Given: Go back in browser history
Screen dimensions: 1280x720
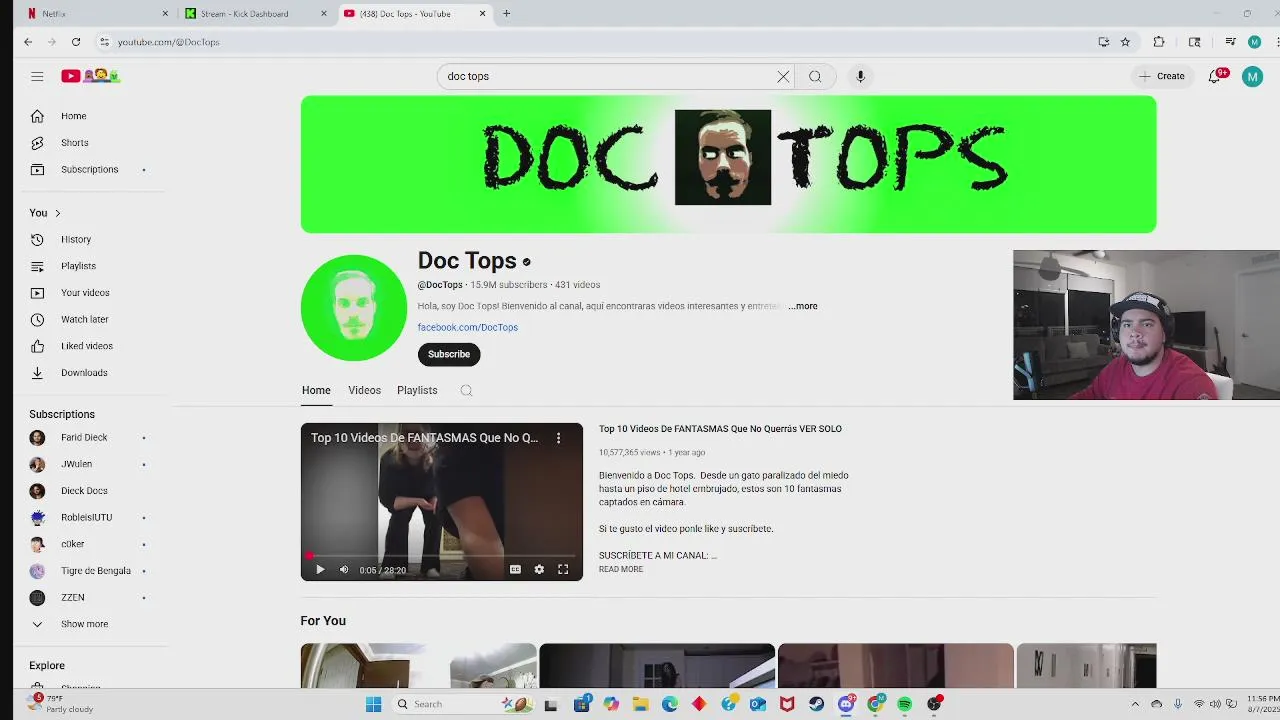Looking at the screenshot, I should tap(28, 42).
